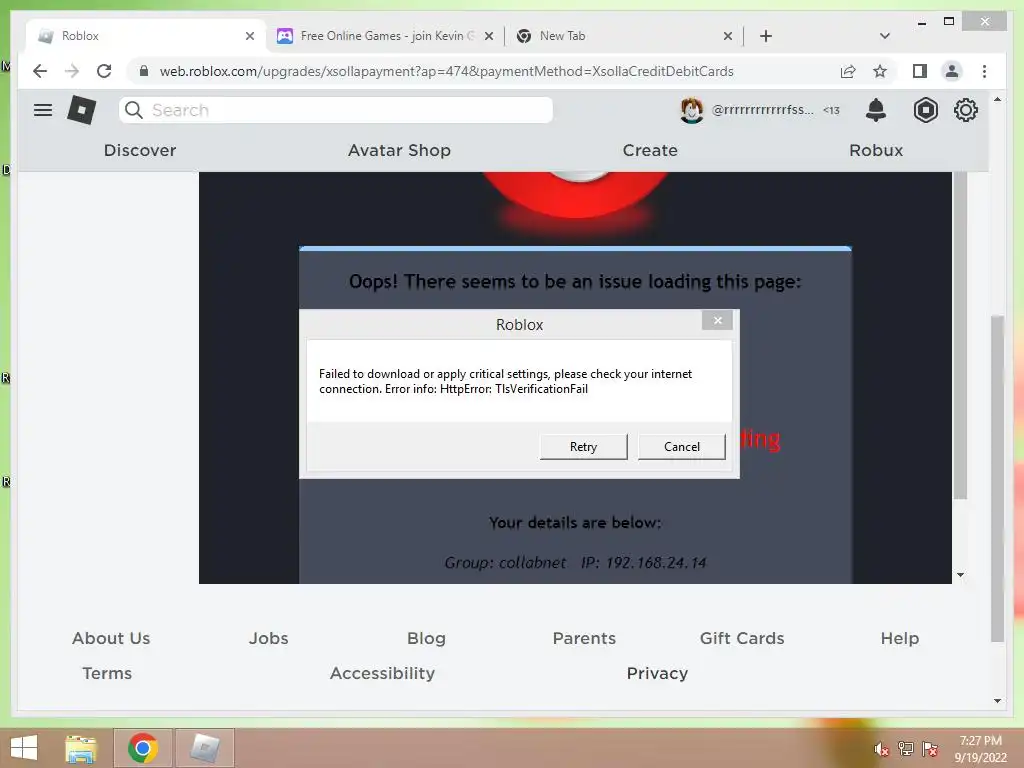Close the New Tab tab

coord(728,36)
